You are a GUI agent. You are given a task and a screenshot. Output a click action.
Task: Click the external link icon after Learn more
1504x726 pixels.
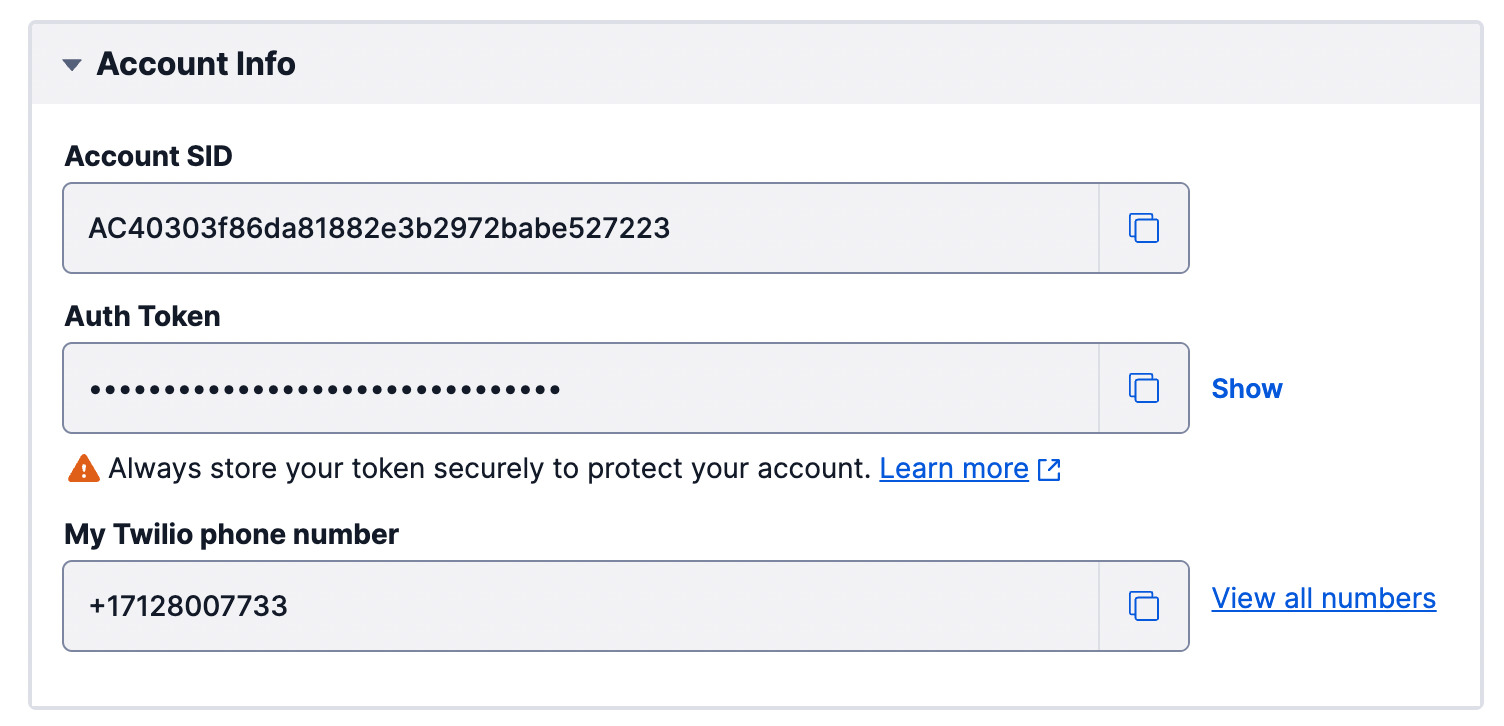1049,468
